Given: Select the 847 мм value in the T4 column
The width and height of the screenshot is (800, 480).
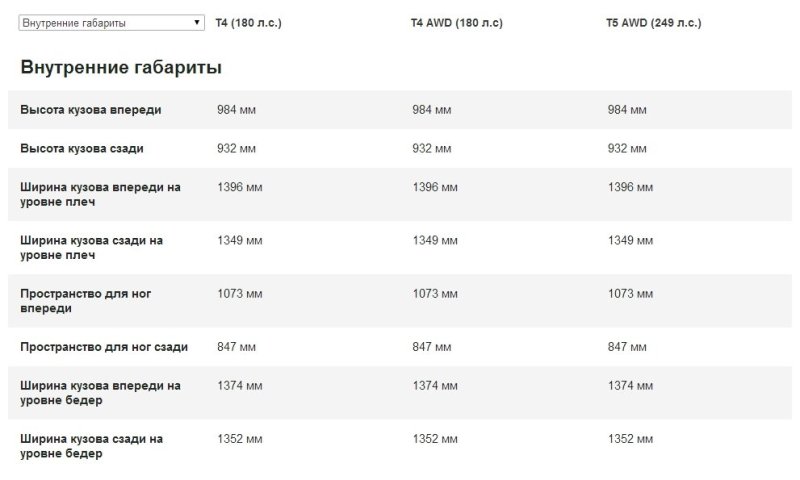Looking at the screenshot, I should (236, 346).
